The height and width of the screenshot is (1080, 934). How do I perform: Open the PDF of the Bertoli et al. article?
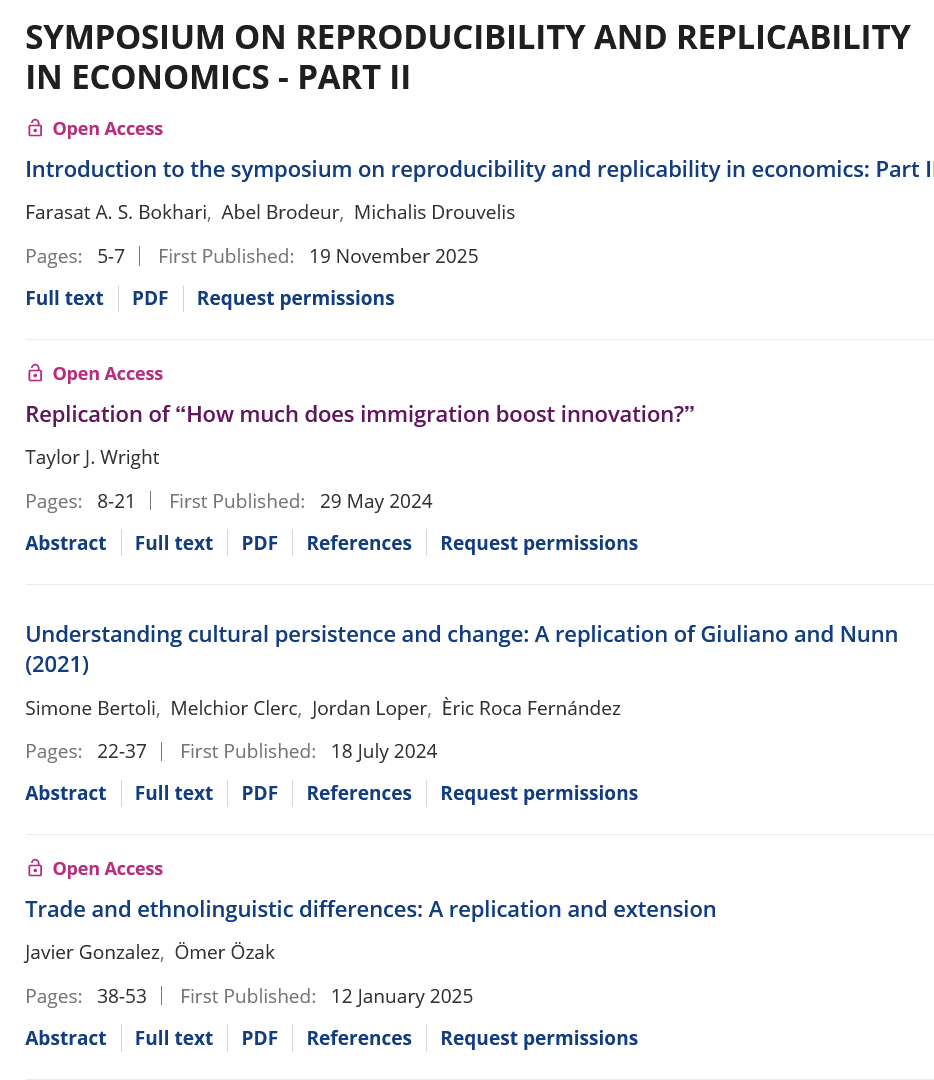click(259, 793)
